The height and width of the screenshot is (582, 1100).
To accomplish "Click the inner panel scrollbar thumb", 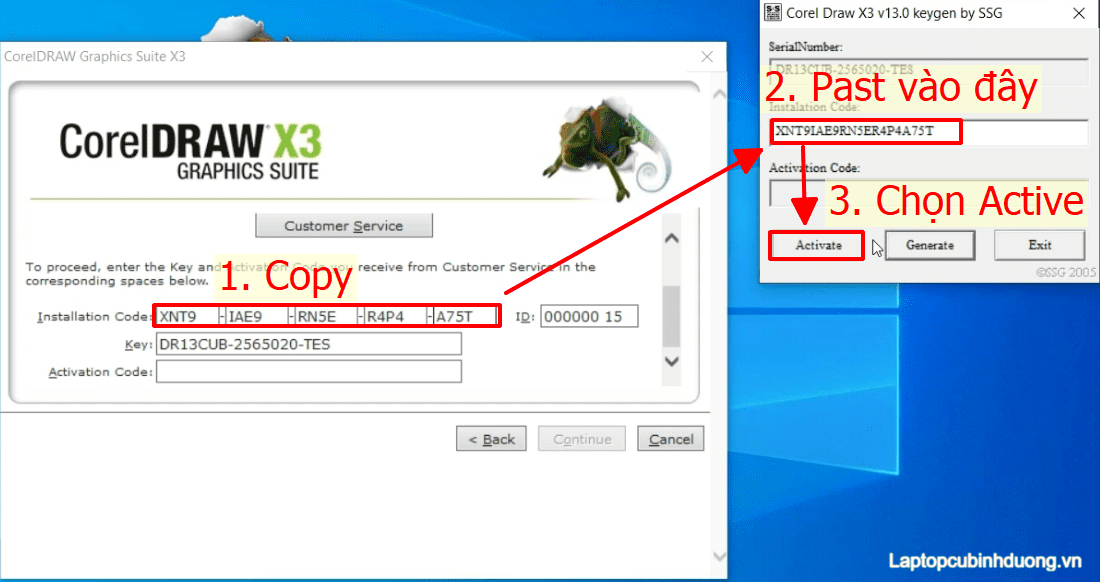I will pos(671,316).
